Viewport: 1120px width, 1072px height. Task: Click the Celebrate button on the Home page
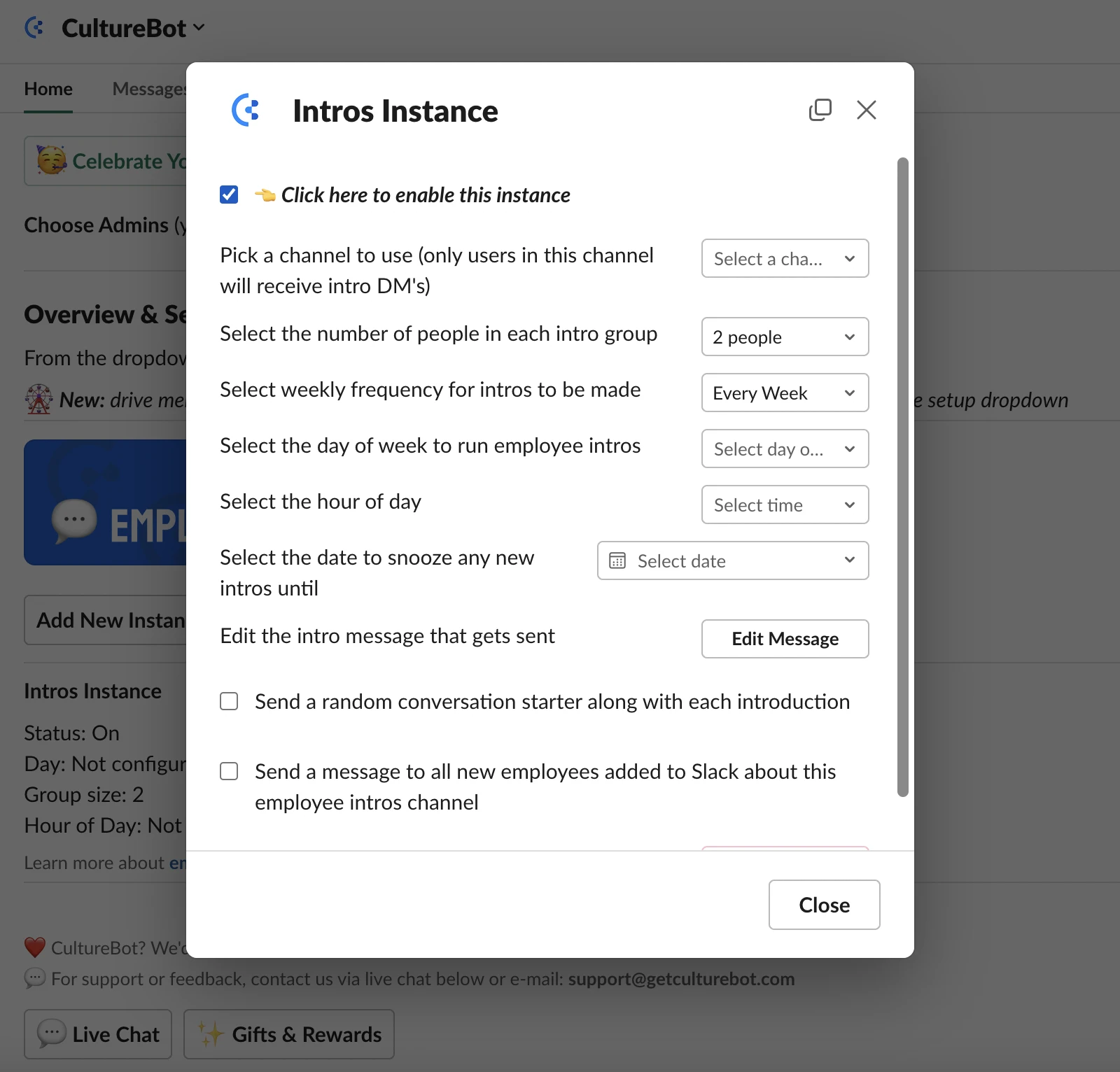pos(106,161)
